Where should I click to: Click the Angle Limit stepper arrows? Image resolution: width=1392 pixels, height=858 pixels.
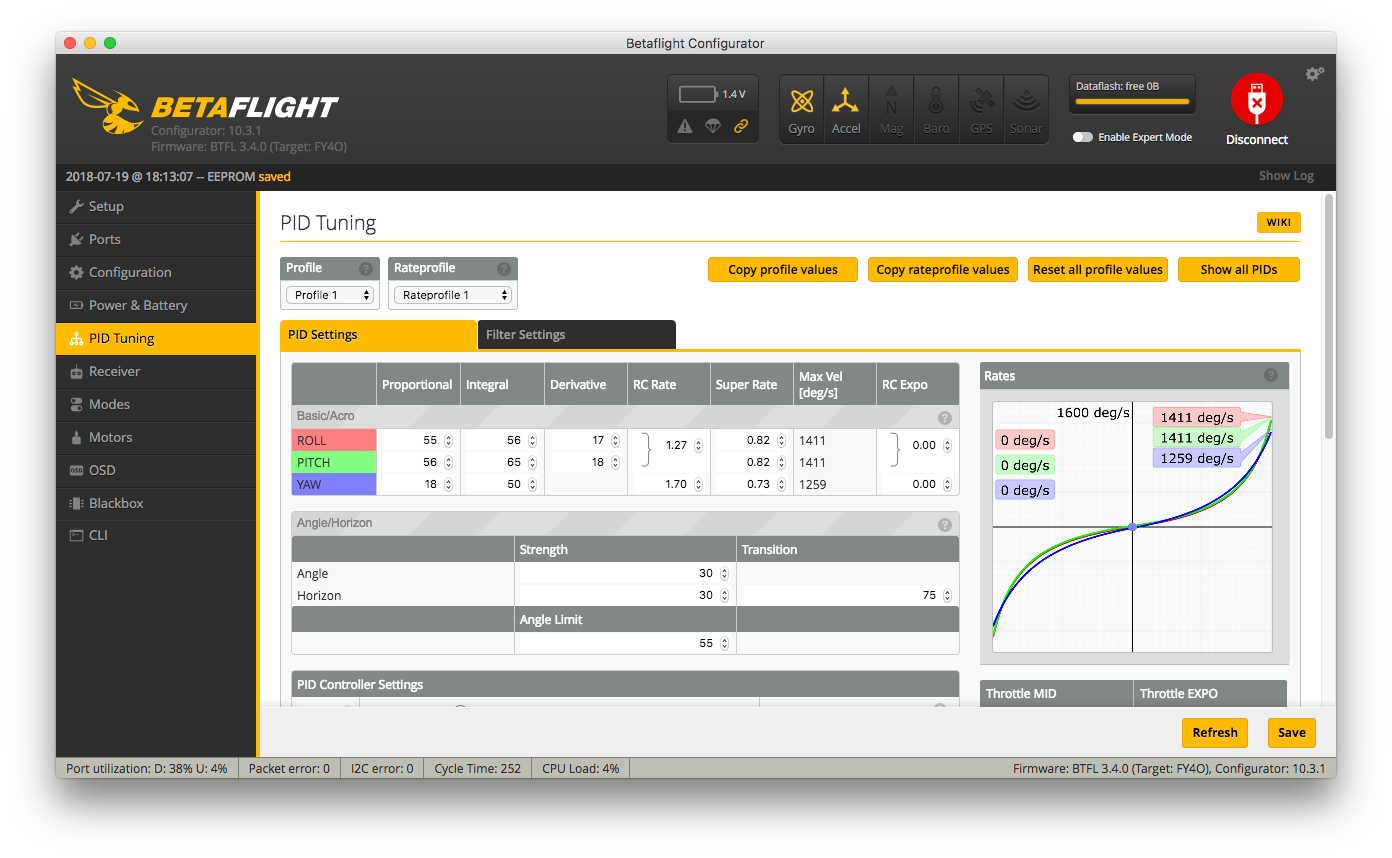tap(724, 644)
